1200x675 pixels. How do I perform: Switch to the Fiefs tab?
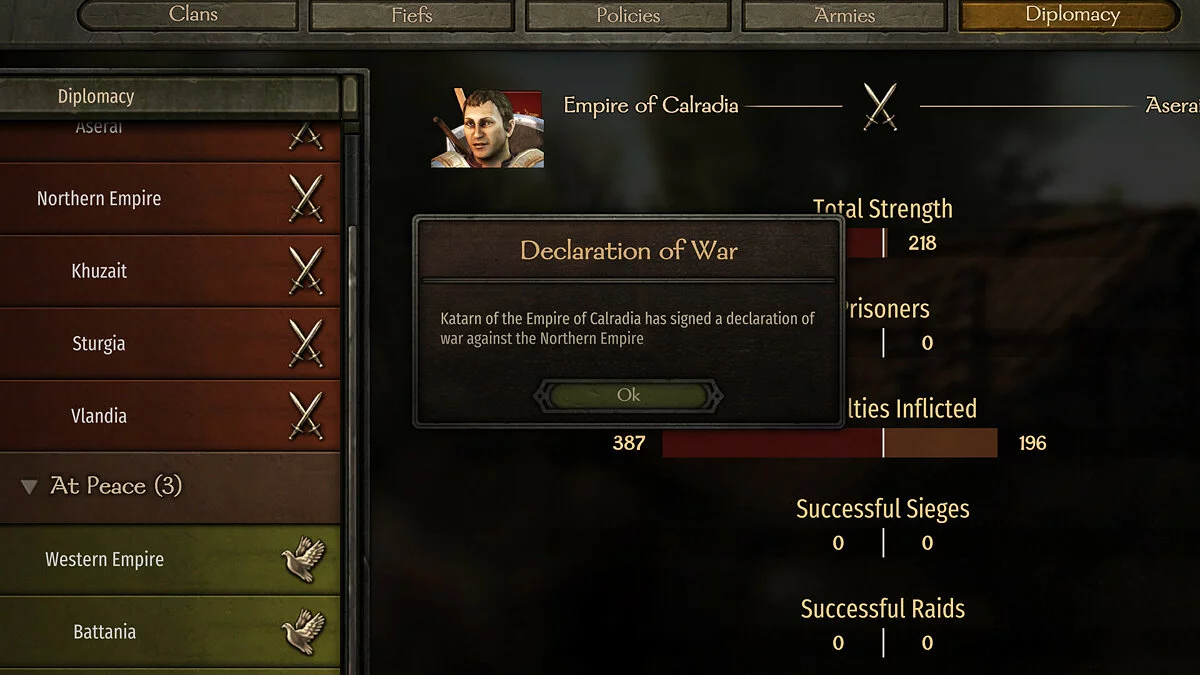pos(411,15)
